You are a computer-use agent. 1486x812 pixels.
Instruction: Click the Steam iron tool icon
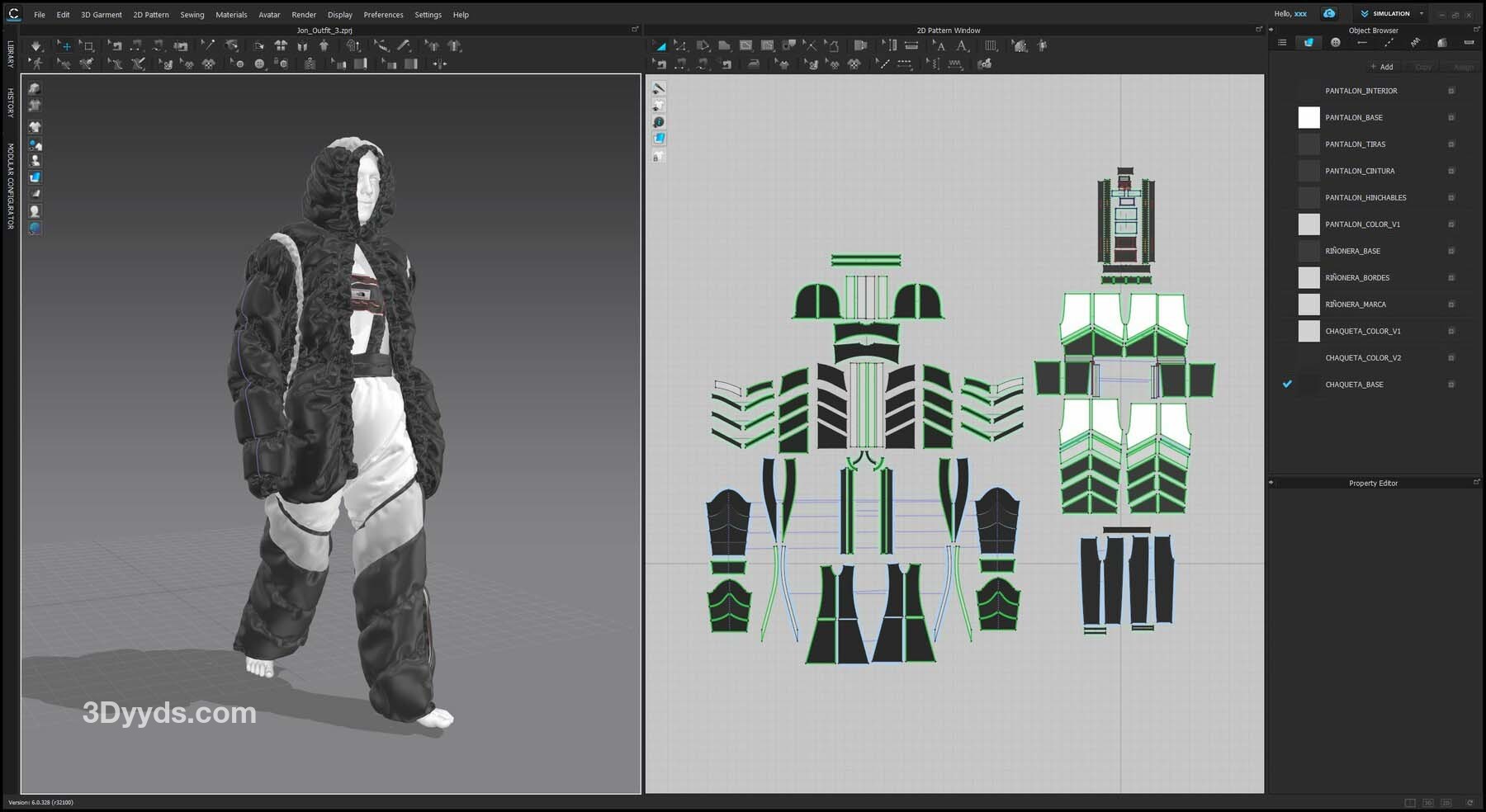754,64
